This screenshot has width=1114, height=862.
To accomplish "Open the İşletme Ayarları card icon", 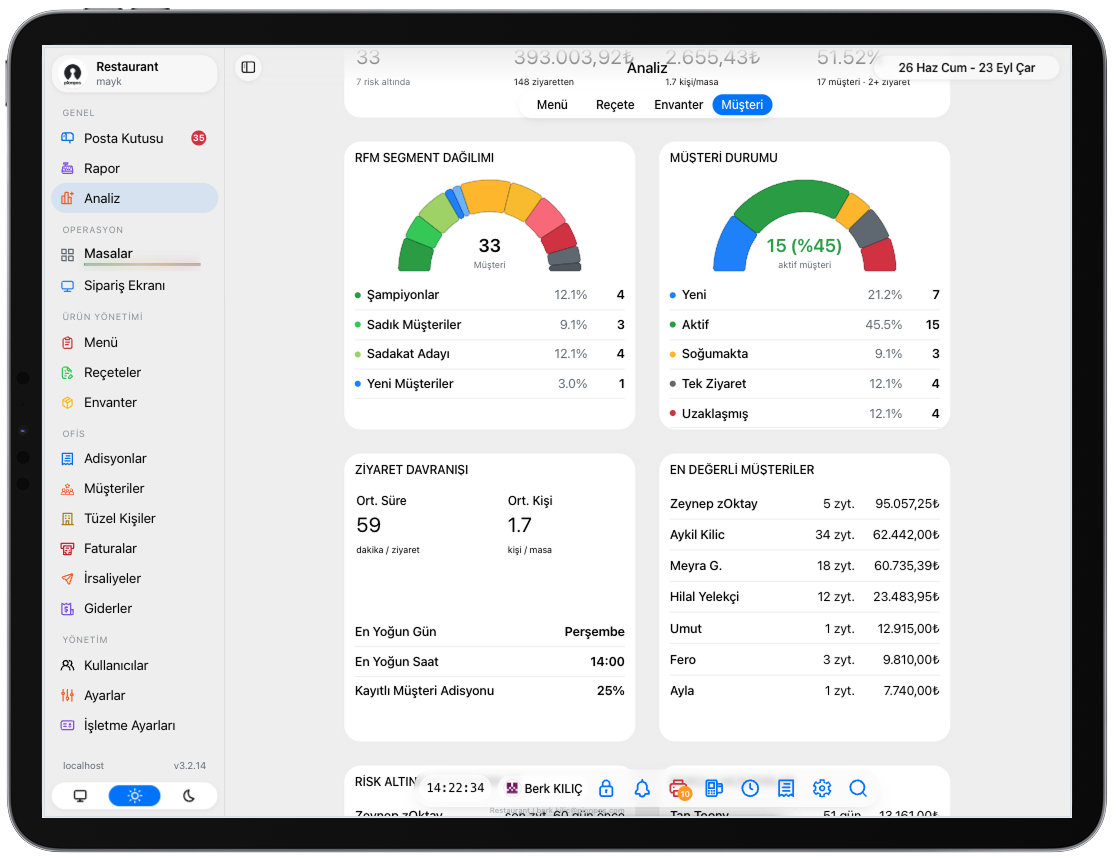I will [67, 725].
